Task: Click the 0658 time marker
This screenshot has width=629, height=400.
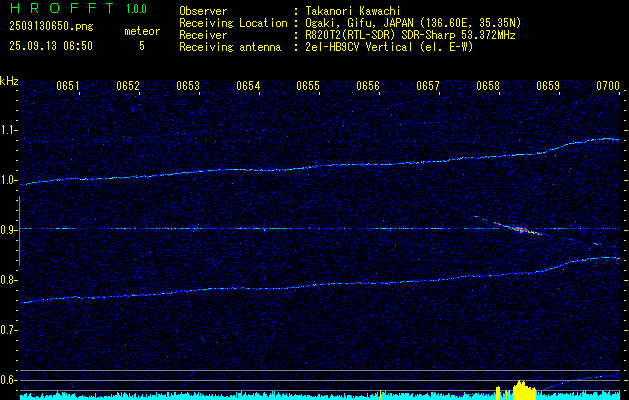Action: pos(488,87)
